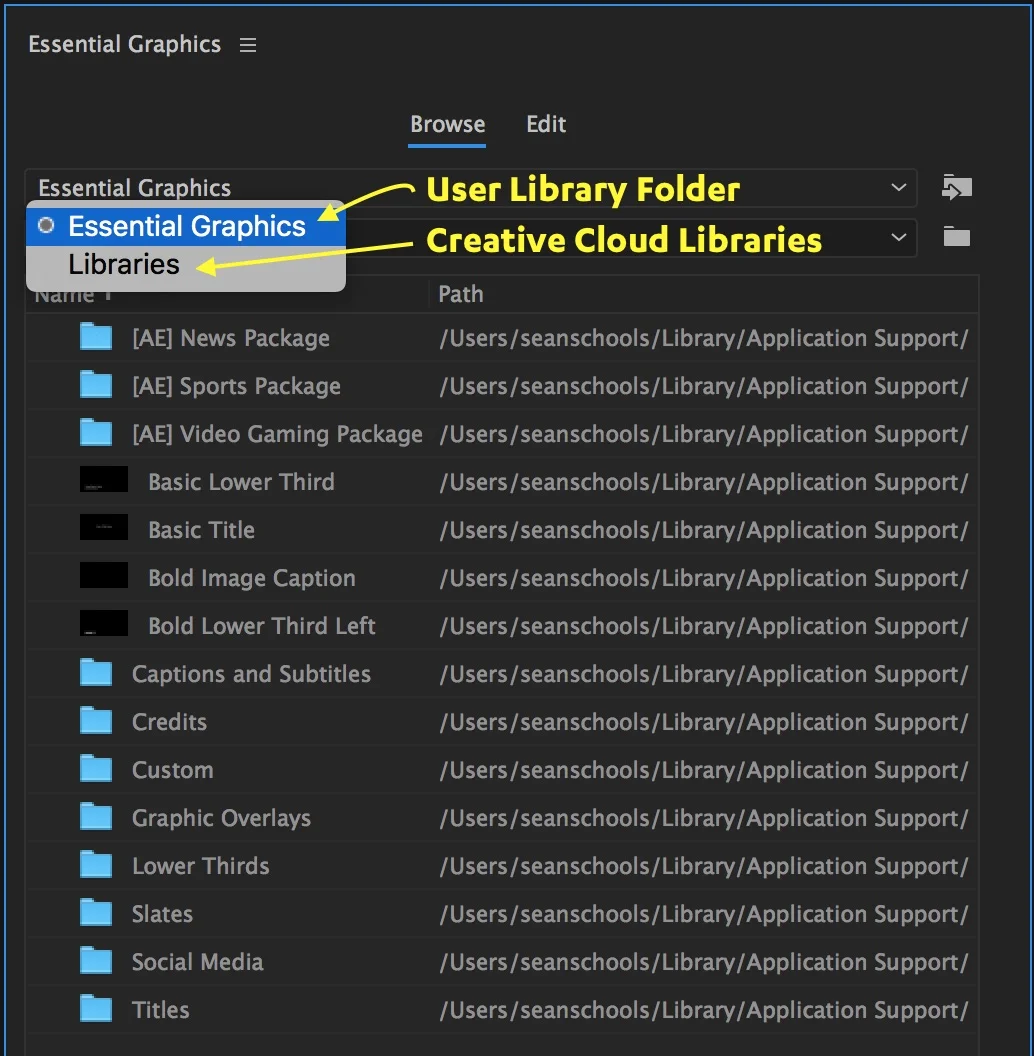Open the Captions and Subtitles folder icon
The height and width of the screenshot is (1056, 1034).
(x=96, y=672)
